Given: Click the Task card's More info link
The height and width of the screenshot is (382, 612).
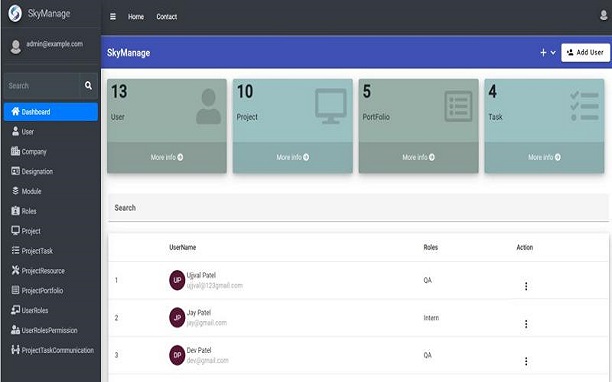Looking at the screenshot, I should [544, 157].
